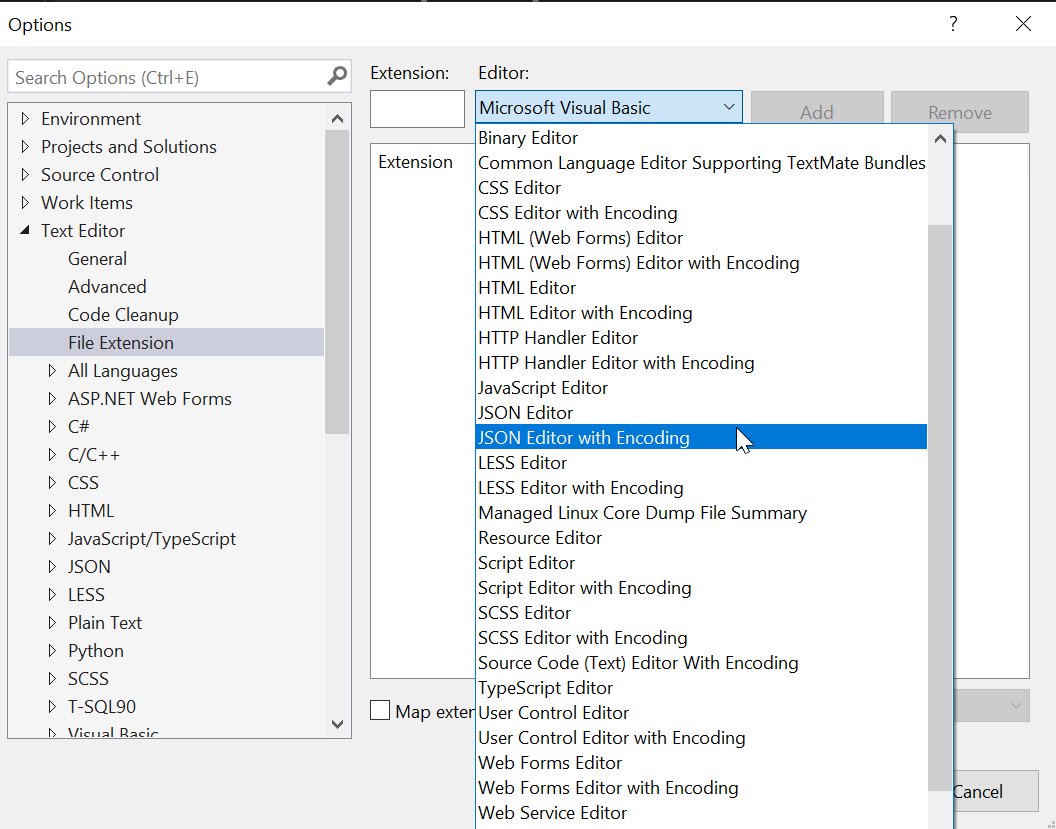Select the General tree item

98,259
